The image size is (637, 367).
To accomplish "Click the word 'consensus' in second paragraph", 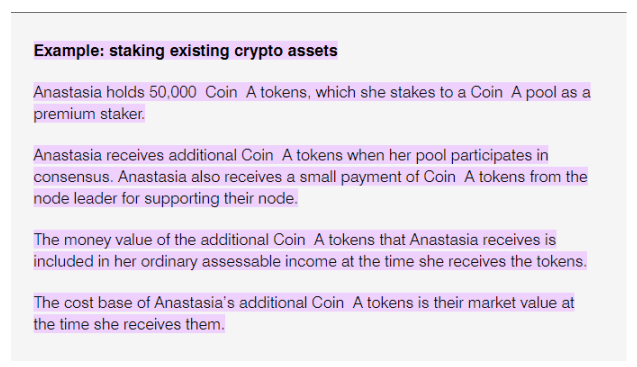I will [72, 177].
